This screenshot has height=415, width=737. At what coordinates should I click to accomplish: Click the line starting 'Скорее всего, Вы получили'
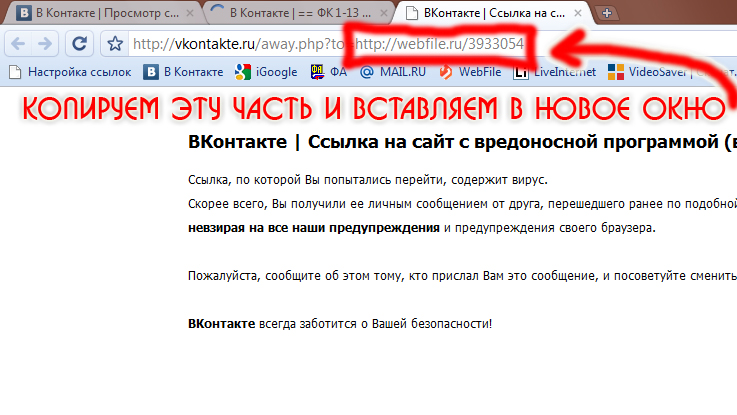[x=463, y=204]
